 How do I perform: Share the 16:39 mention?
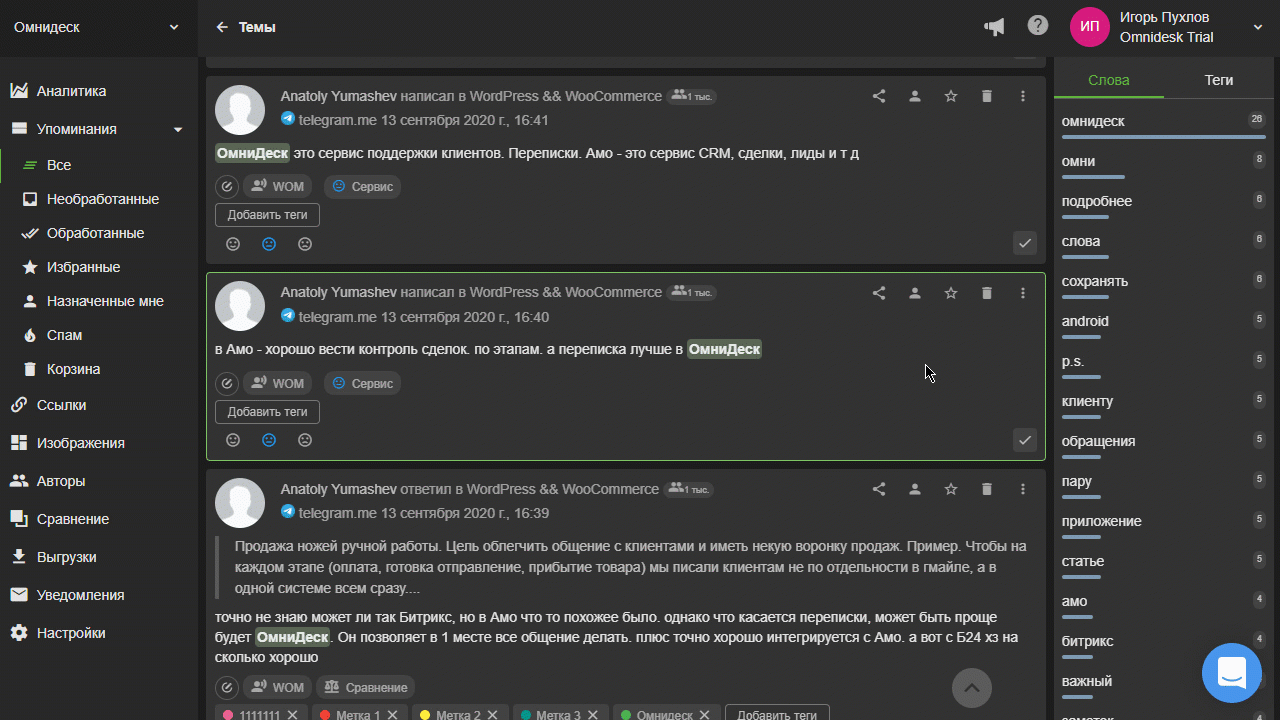(879, 489)
